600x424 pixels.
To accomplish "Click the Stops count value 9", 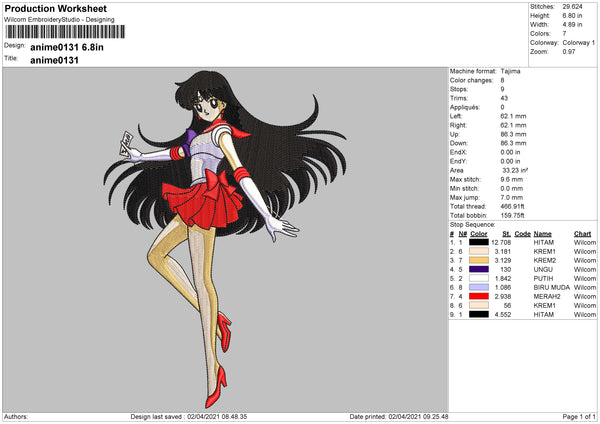I will click(502, 89).
